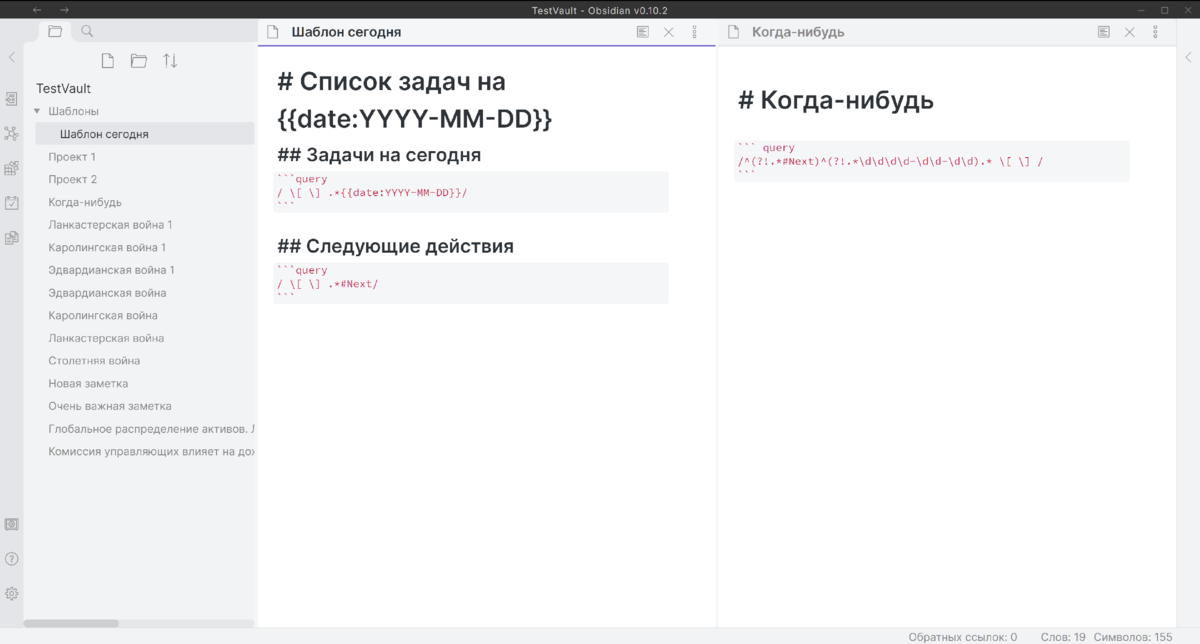Click the TestVault vault name
The image size is (1200, 644).
(63, 89)
